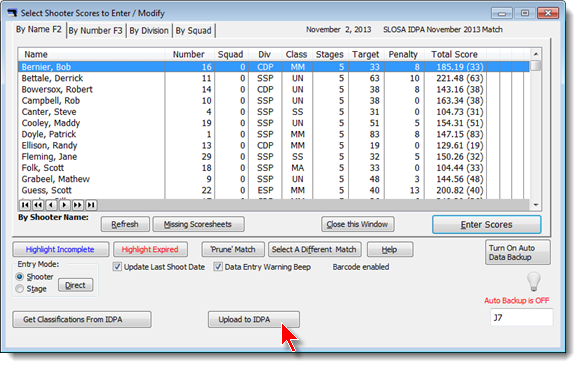Select the Stage entry mode radio
Image resolution: width=581 pixels, height=368 pixels.
pos(20,289)
